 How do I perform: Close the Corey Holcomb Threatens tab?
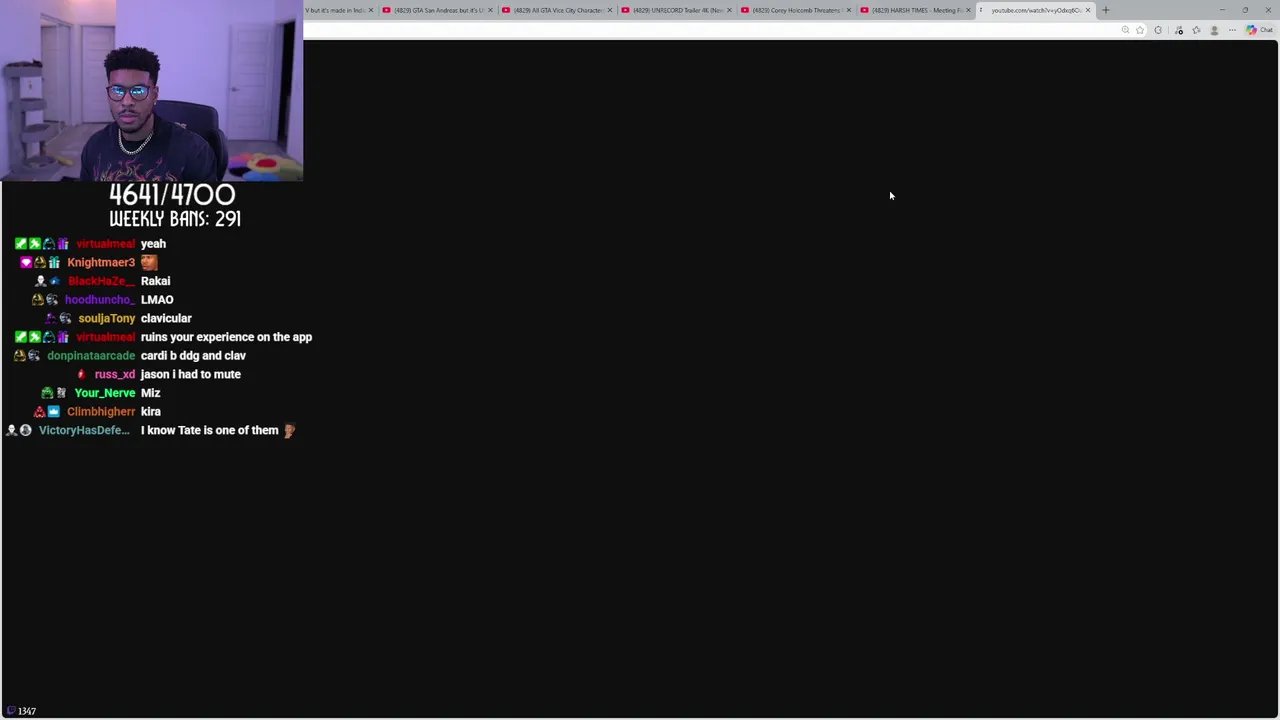coord(848,10)
